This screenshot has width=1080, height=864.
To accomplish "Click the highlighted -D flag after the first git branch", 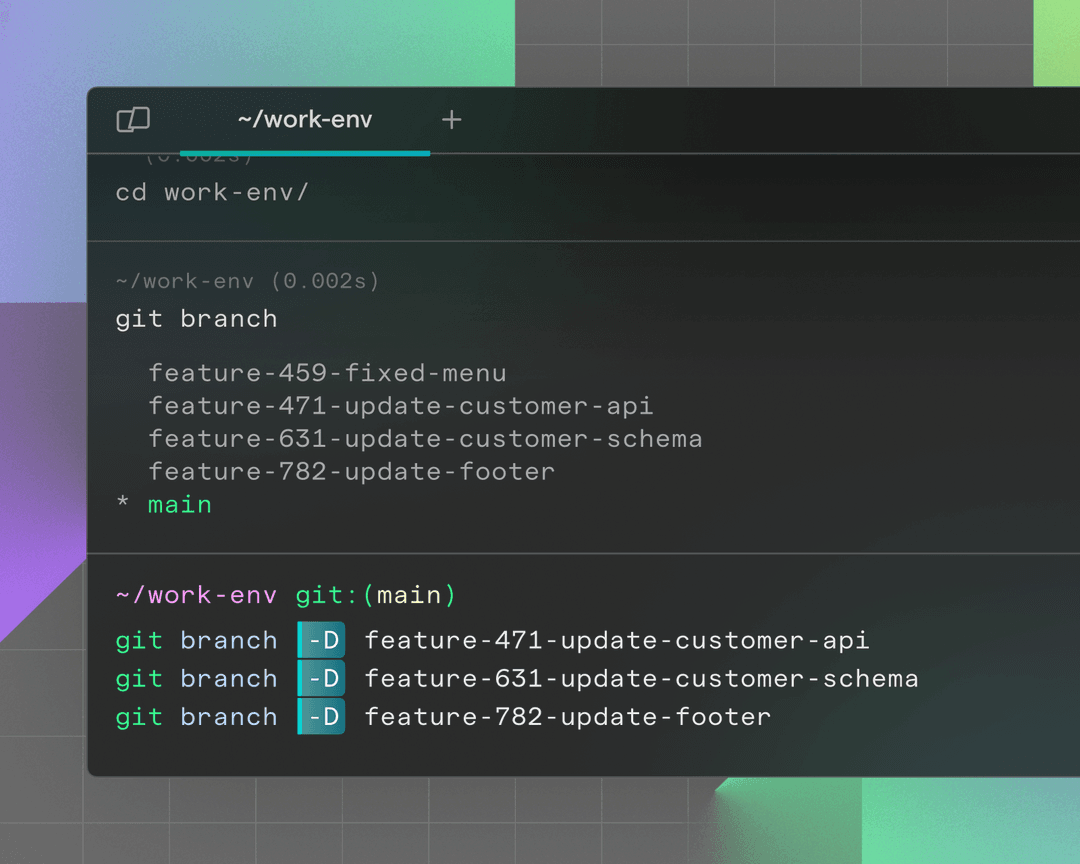I will coord(321,640).
